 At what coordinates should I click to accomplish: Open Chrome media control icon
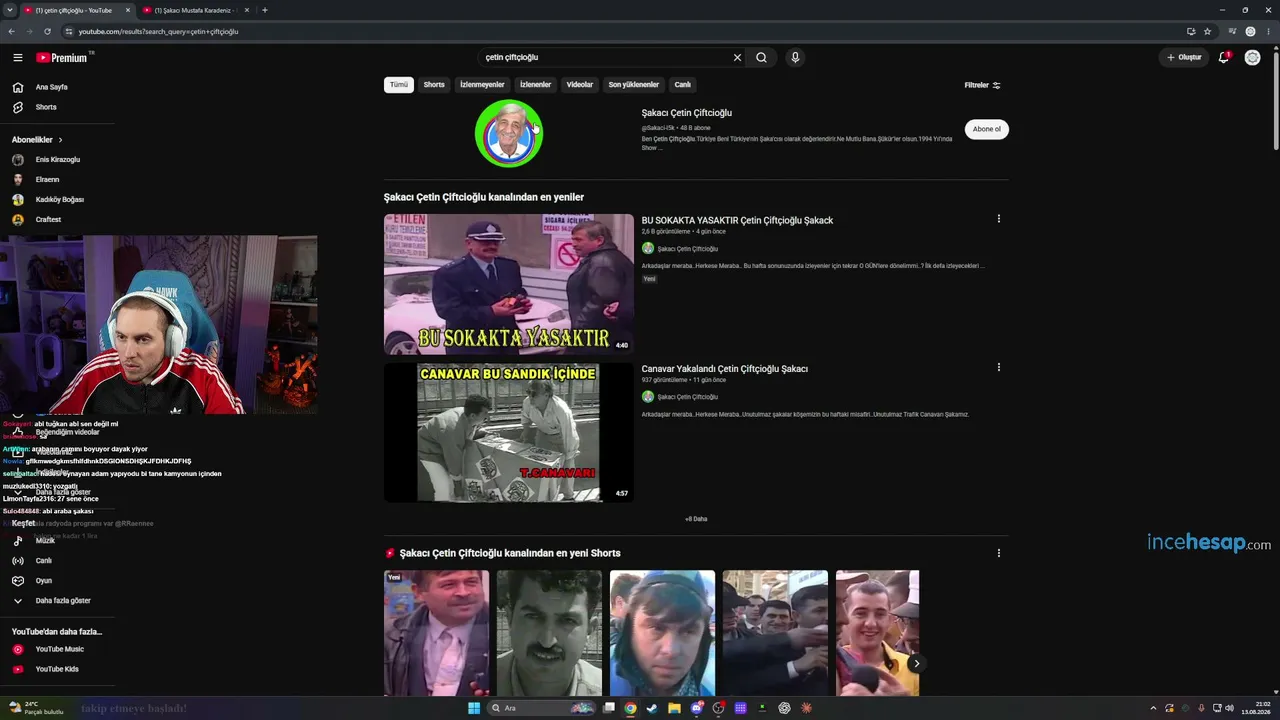click(x=1232, y=31)
